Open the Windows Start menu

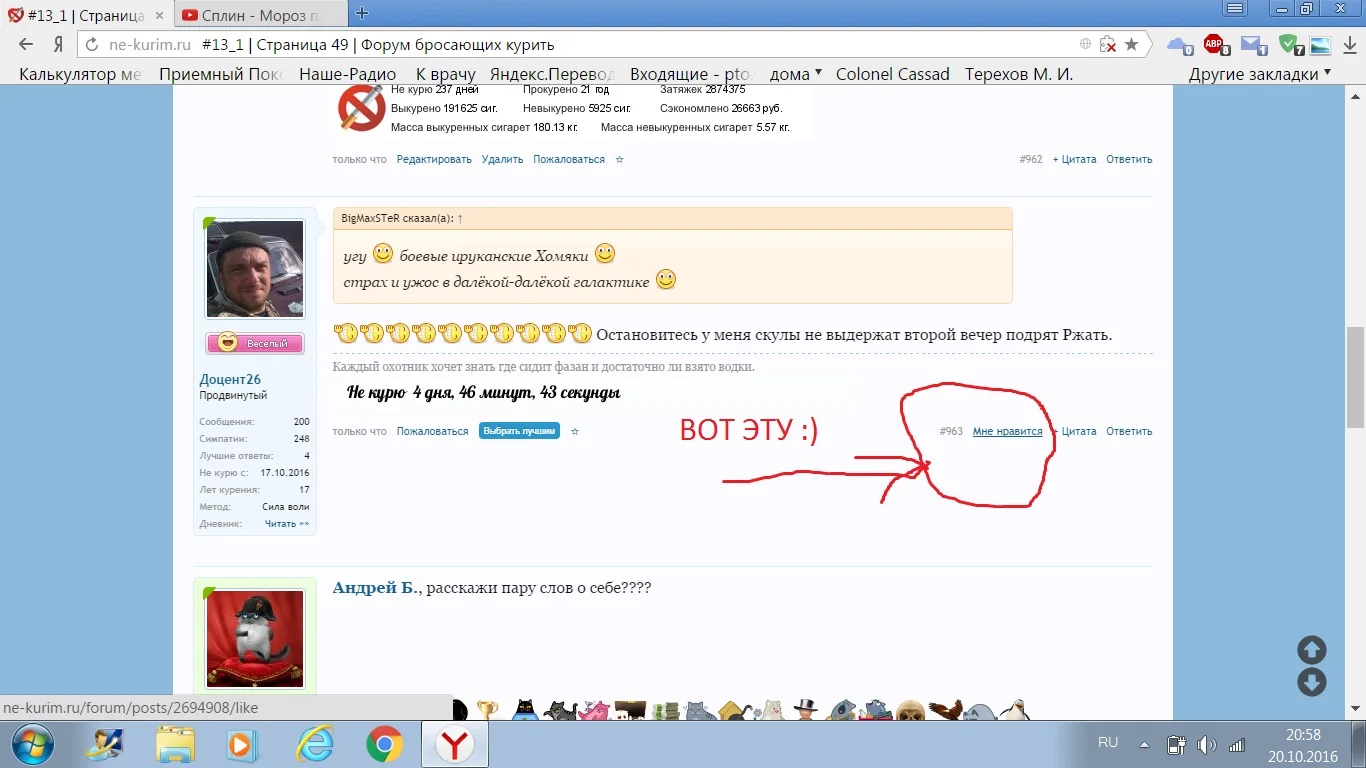tap(30, 744)
